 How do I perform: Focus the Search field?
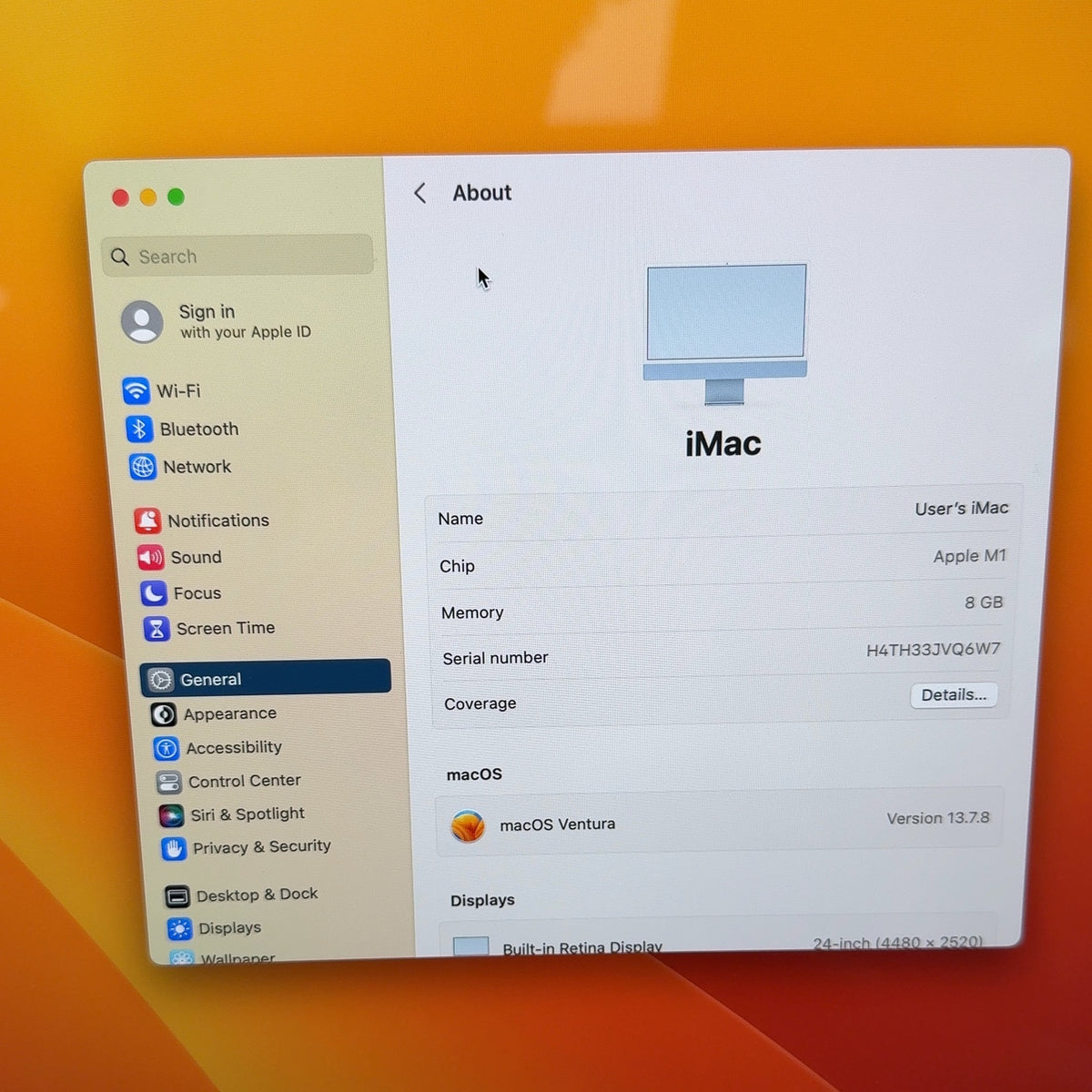[x=238, y=256]
